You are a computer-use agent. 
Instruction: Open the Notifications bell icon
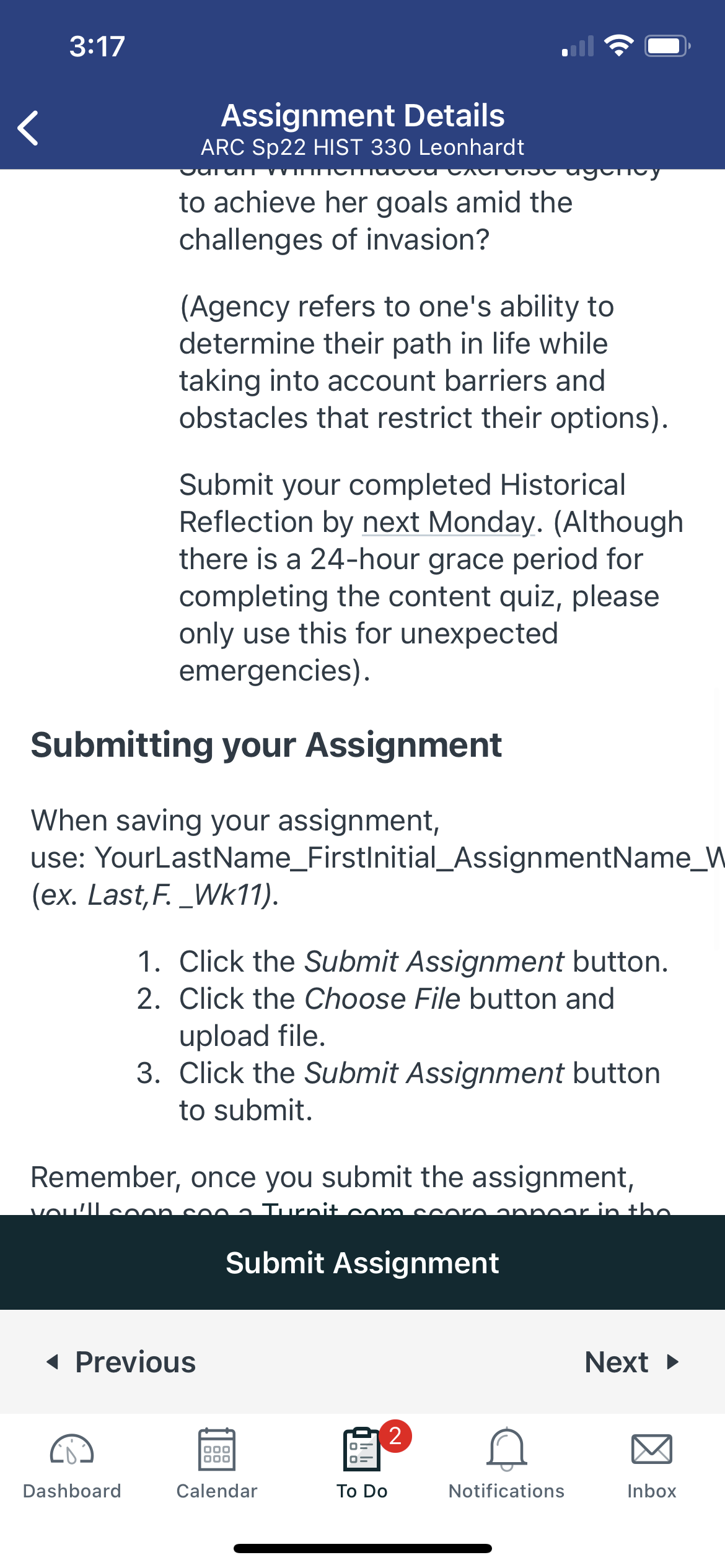[x=507, y=1449]
